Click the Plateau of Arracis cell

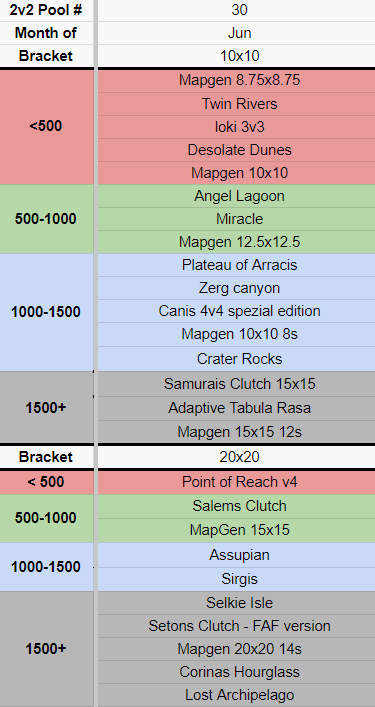[236, 265]
